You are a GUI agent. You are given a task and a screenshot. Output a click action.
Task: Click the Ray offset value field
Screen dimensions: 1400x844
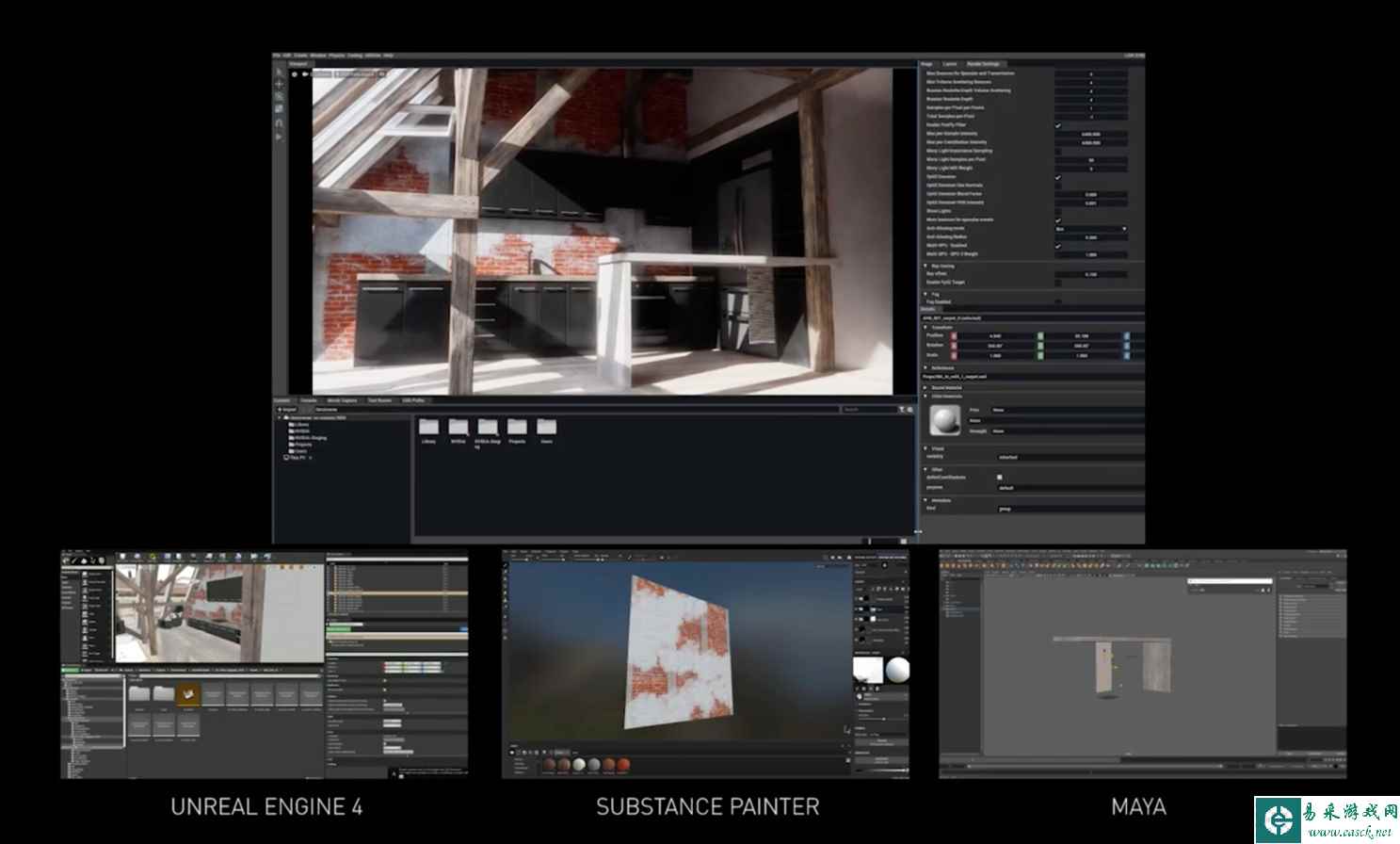point(1090,274)
